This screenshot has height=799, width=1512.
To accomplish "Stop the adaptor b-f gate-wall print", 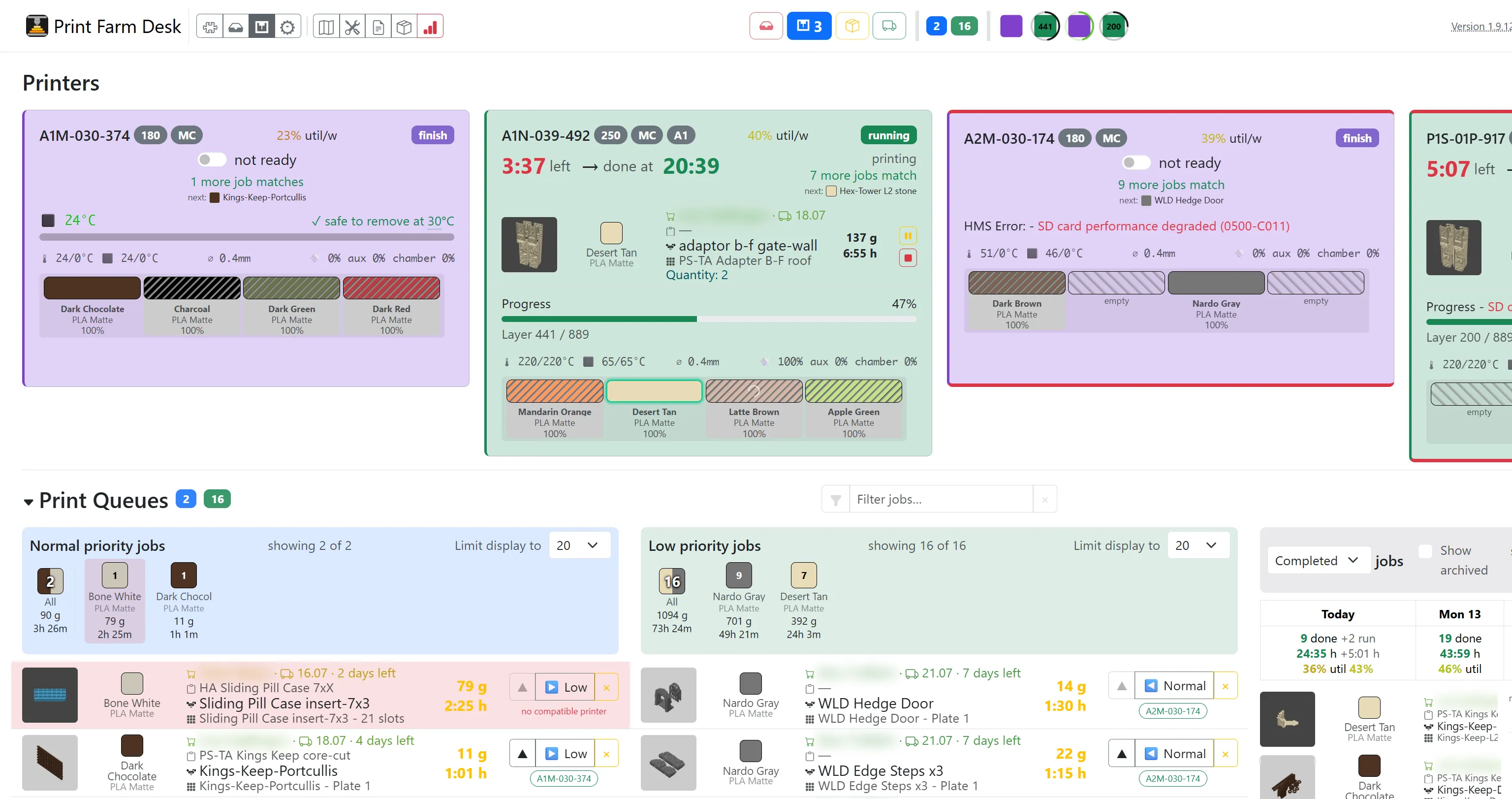I will 908,258.
